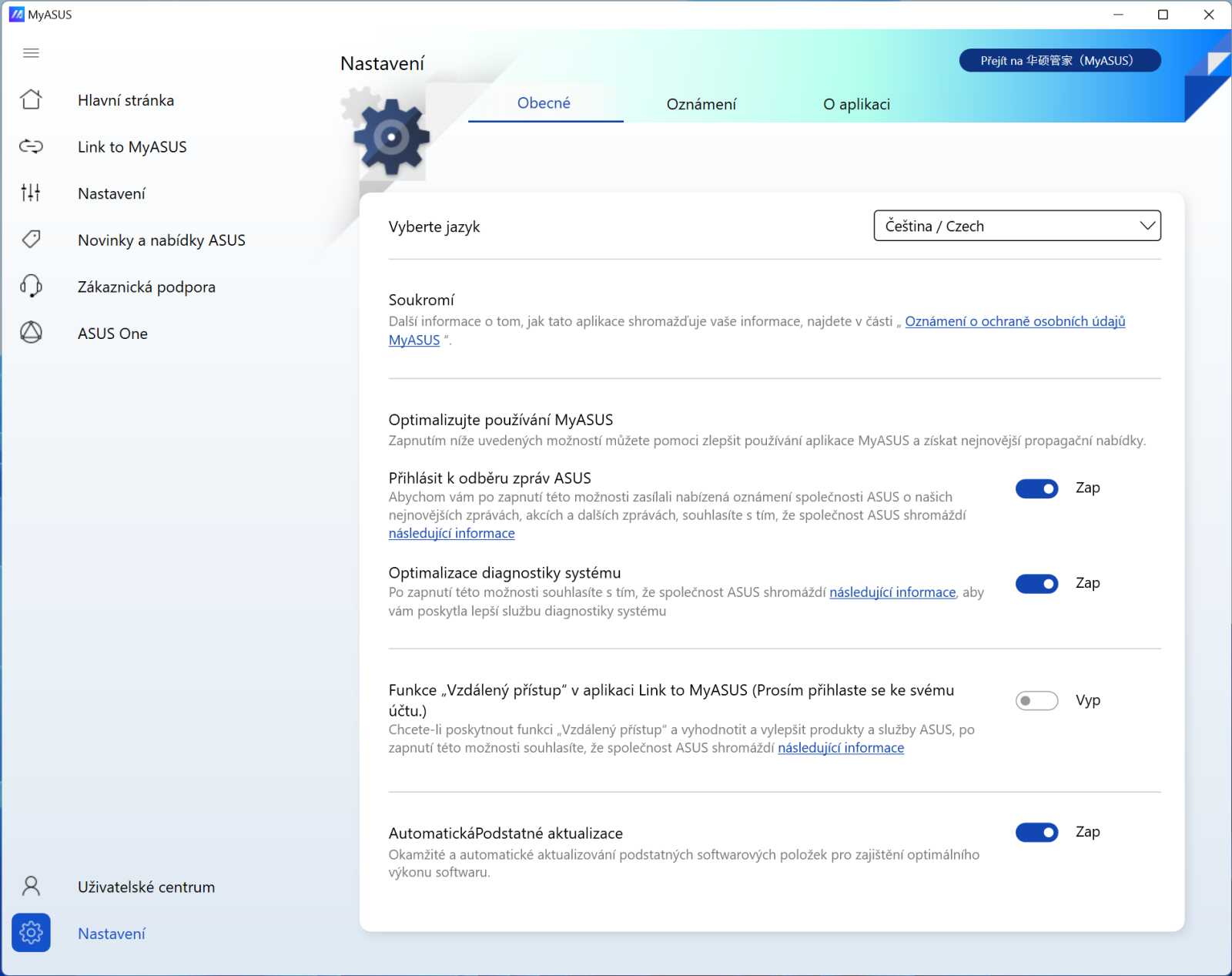Open ASUS One section
1232x976 pixels.
(x=112, y=334)
